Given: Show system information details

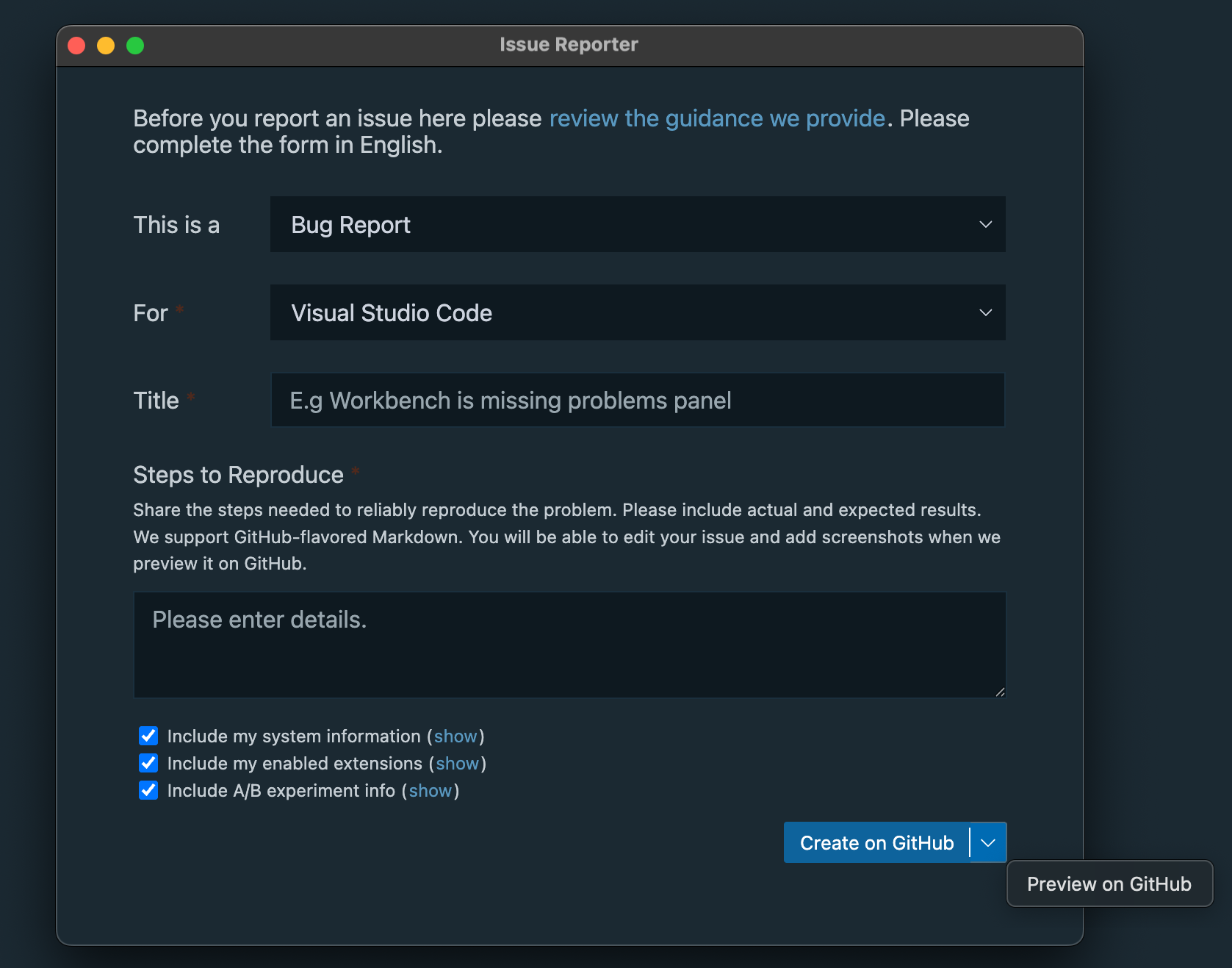Looking at the screenshot, I should 455,736.
